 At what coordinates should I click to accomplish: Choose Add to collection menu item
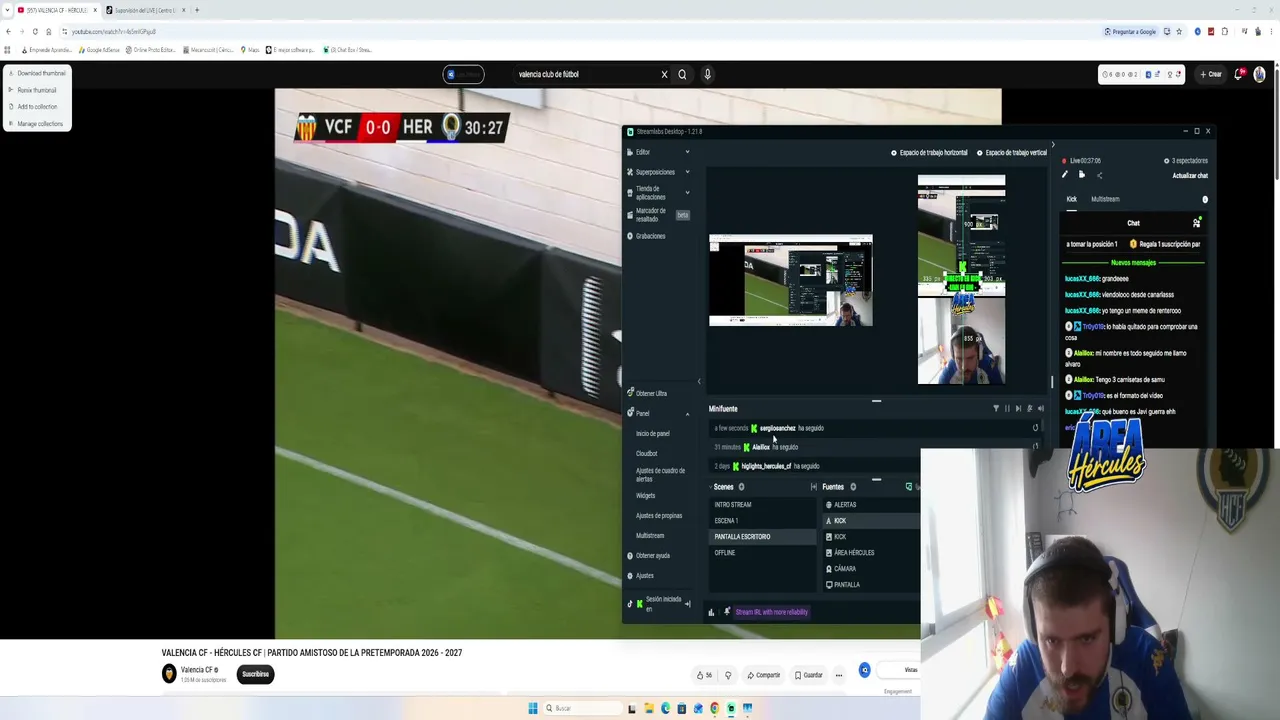pyautogui.click(x=37, y=107)
